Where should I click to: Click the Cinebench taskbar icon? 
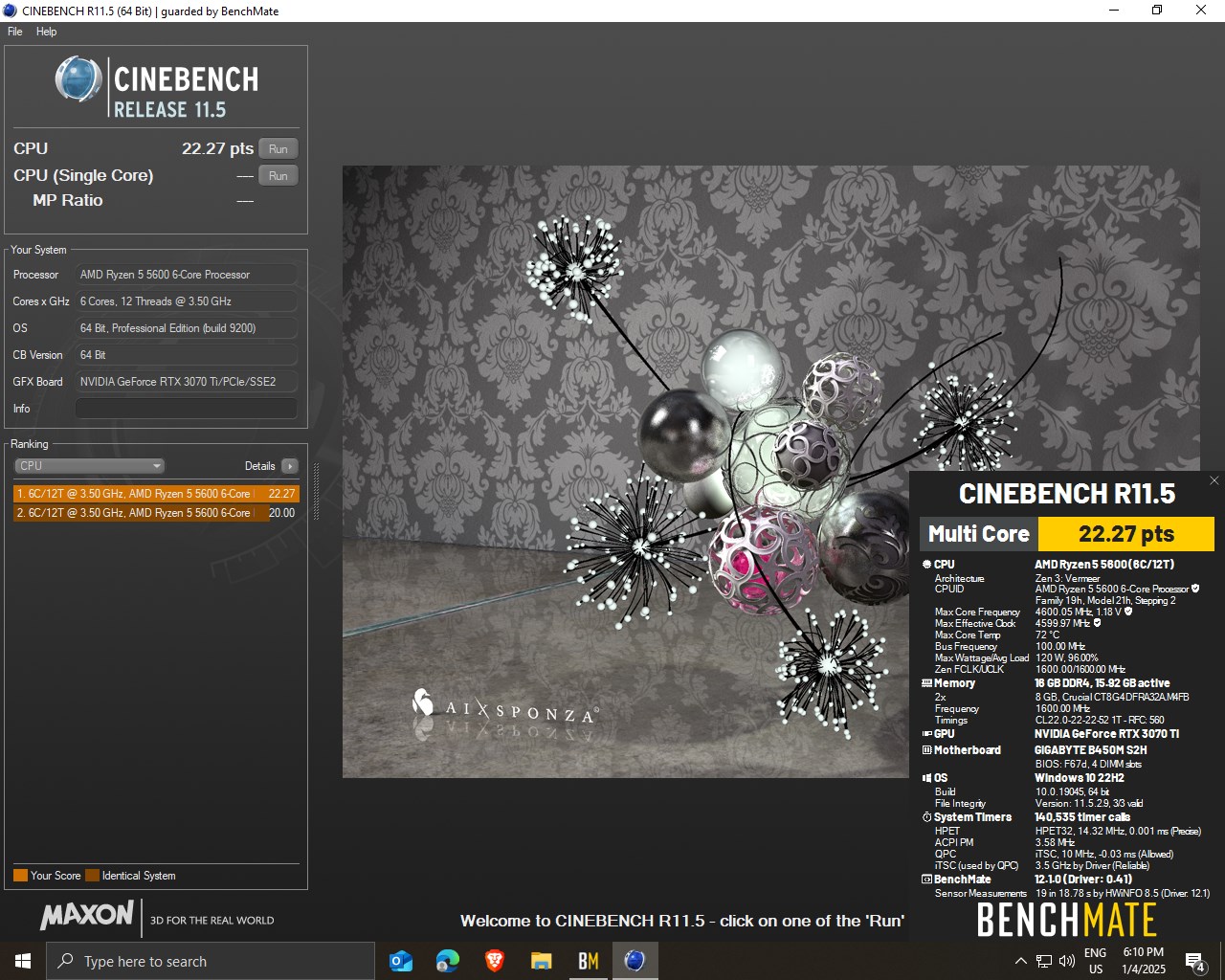point(635,961)
